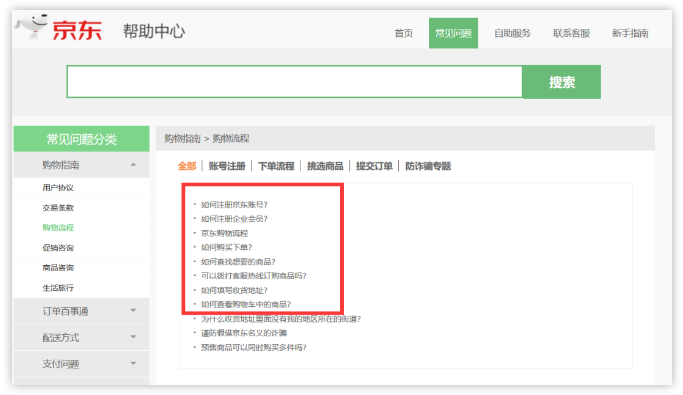Switch to the 挑选商品 filter tab

coord(325,166)
